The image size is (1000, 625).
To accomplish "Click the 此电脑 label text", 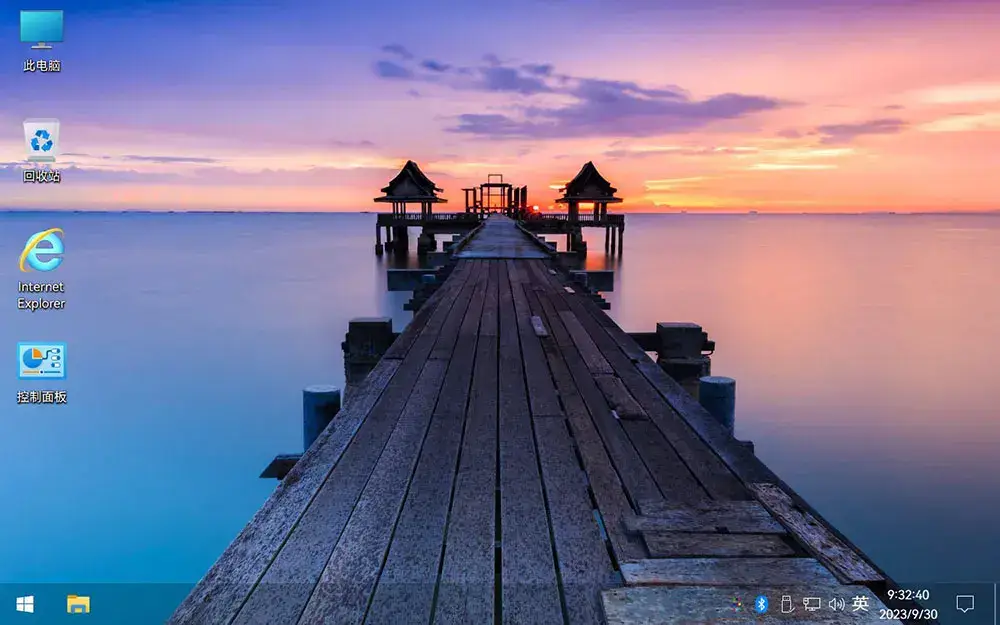I will pyautogui.click(x=41, y=65).
